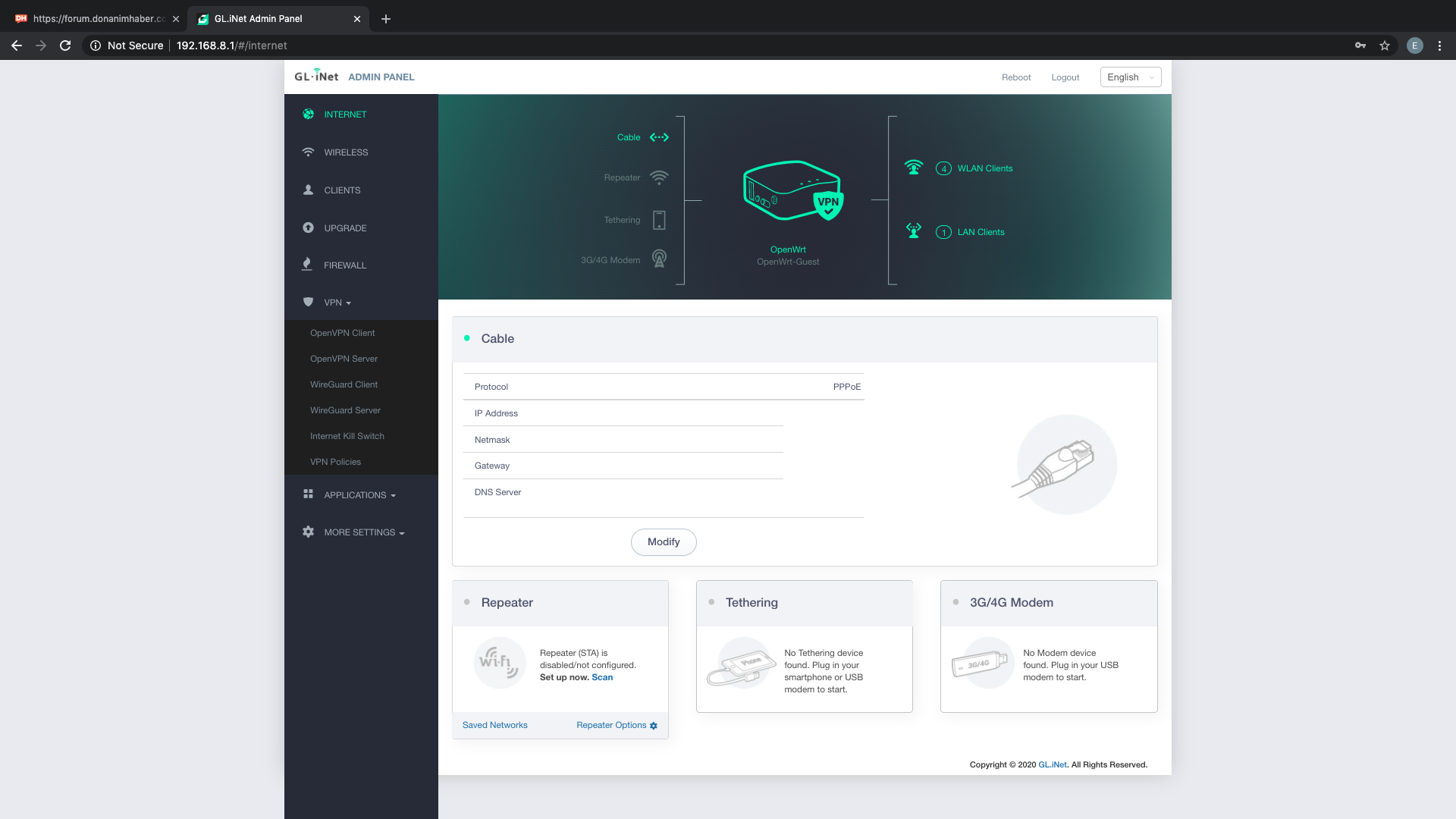This screenshot has width=1456, height=819.
Task: Click the Clients person icon
Action: (308, 190)
